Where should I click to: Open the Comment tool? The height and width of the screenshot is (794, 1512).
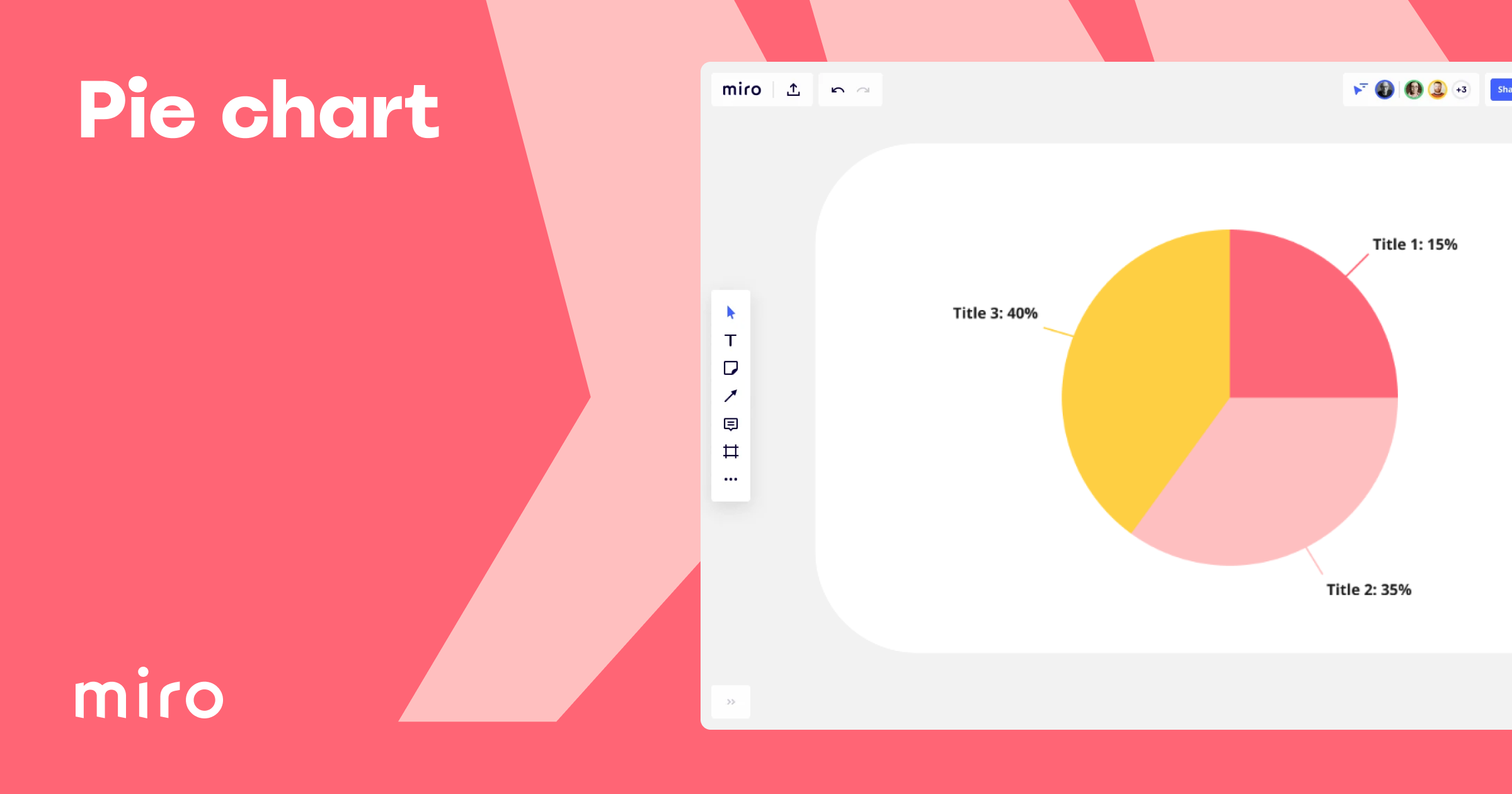[x=731, y=423]
